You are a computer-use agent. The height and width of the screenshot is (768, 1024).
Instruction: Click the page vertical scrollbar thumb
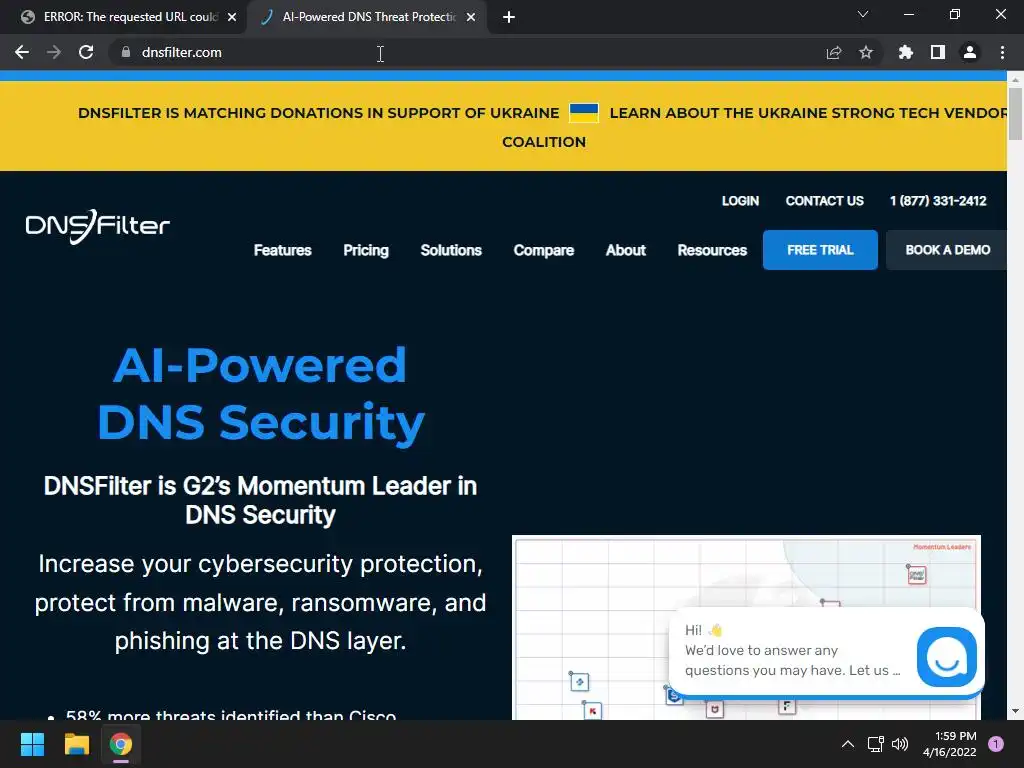click(x=1015, y=113)
